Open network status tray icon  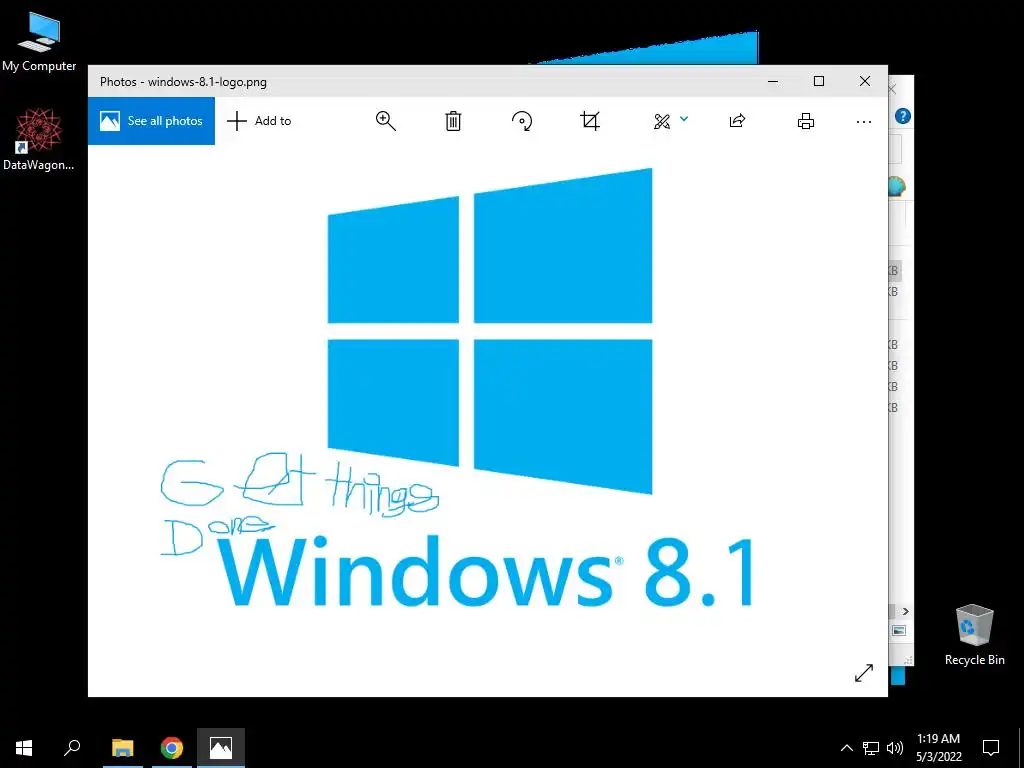click(871, 748)
